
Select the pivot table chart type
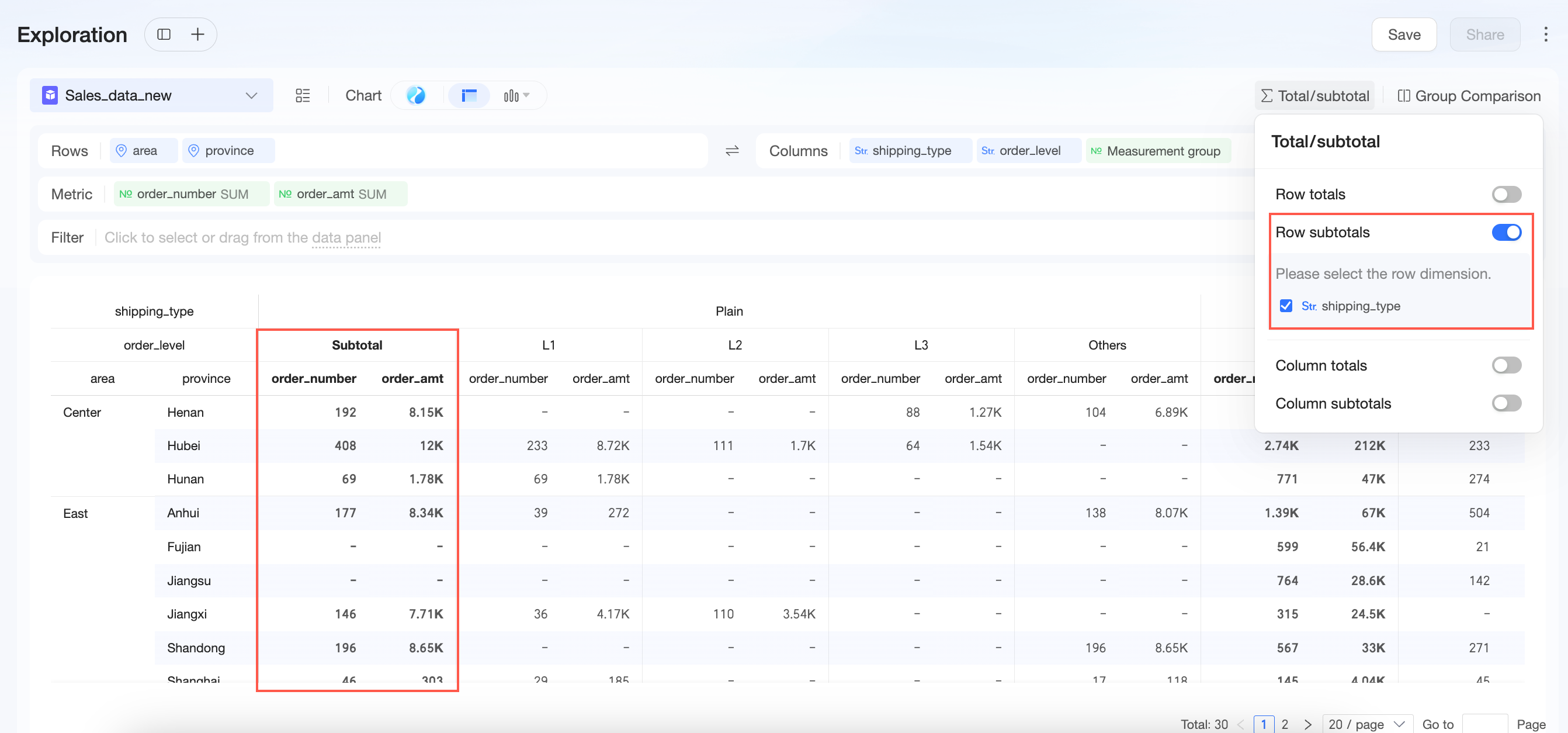click(469, 96)
